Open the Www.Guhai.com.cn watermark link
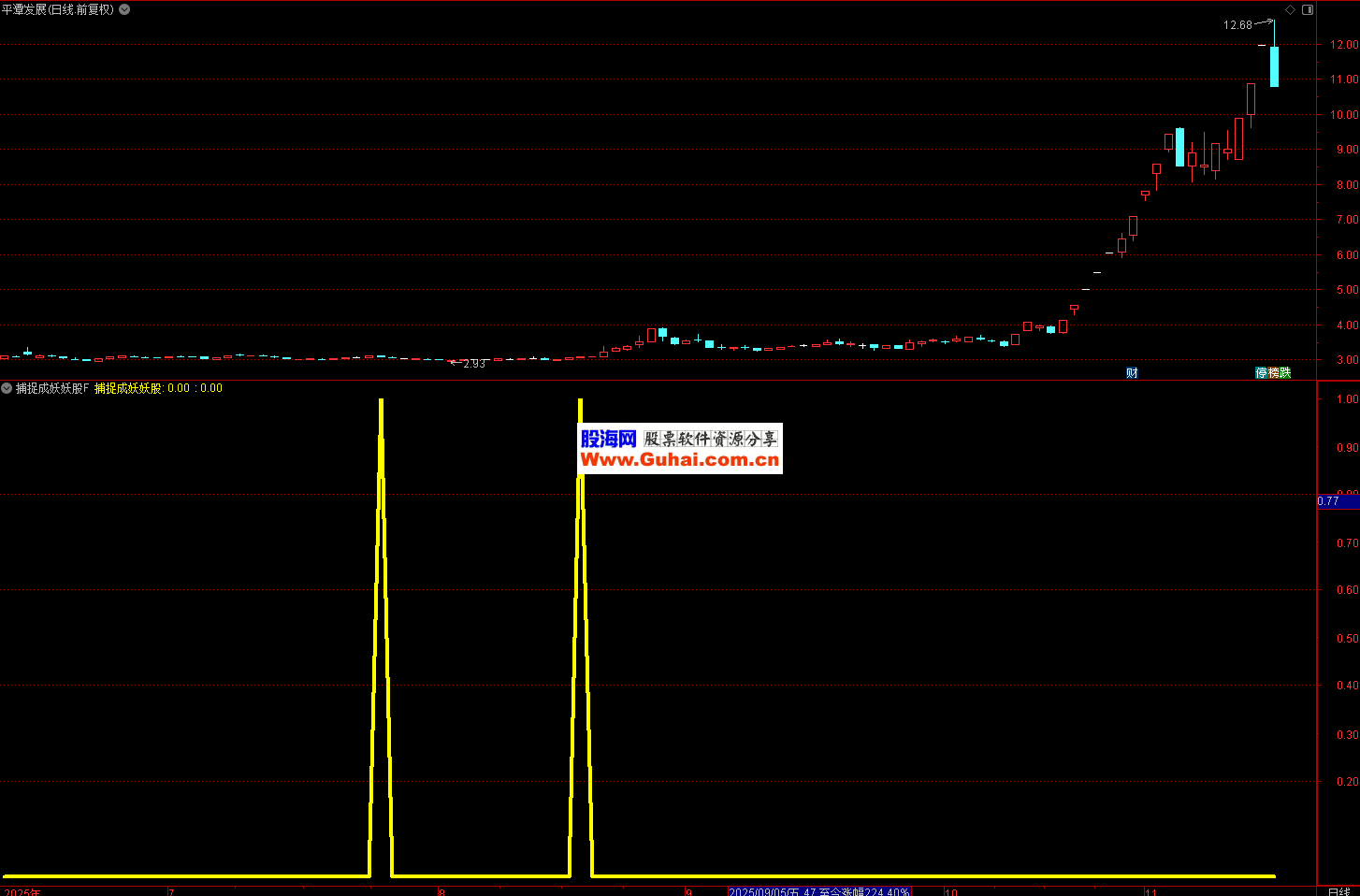 [x=679, y=459]
